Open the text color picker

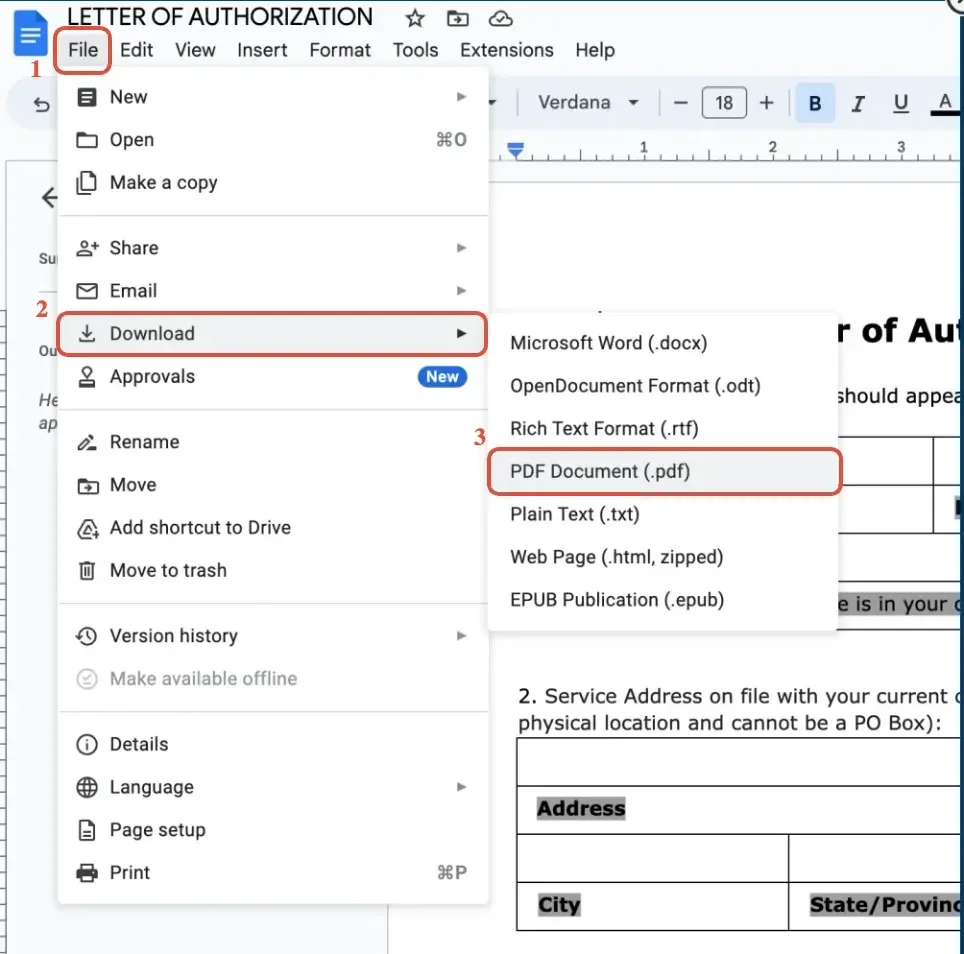coord(945,103)
